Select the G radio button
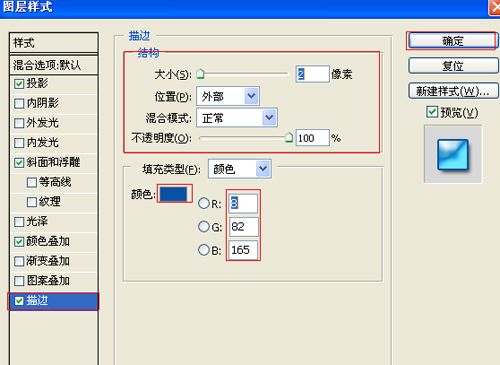The height and width of the screenshot is (365, 500). pos(203,227)
